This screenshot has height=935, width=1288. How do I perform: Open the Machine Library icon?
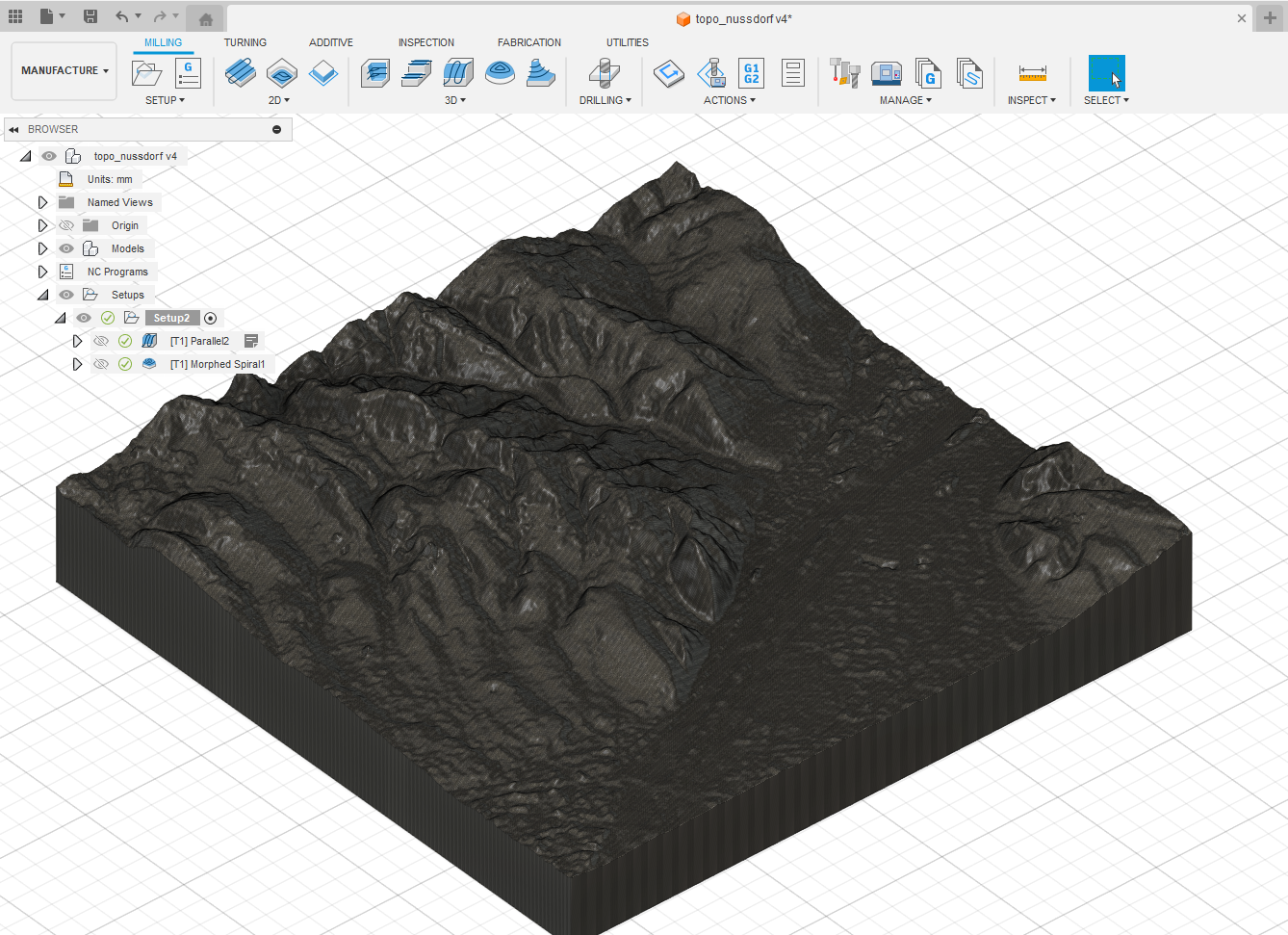coord(887,73)
